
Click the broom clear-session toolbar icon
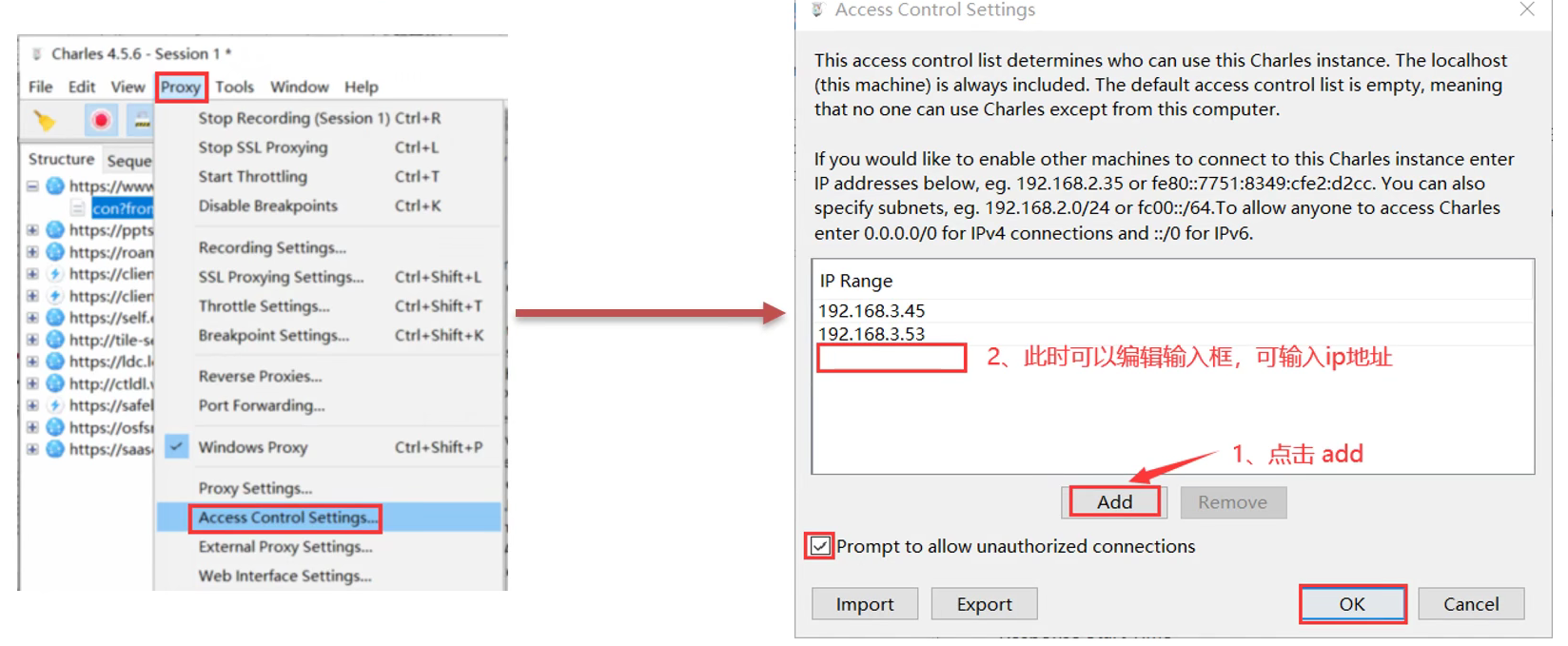coord(44,121)
